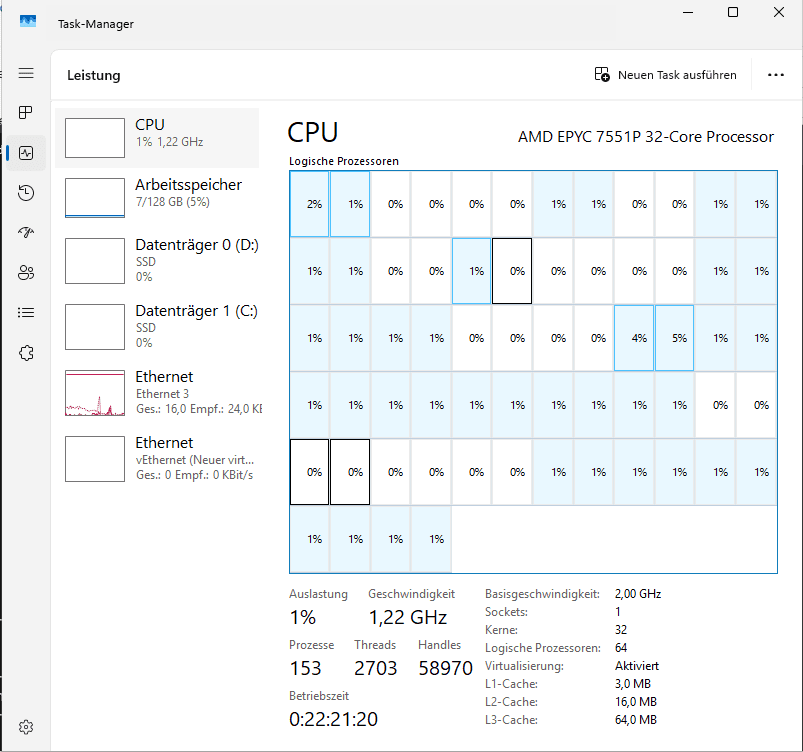Click the Virtualisierung value Aktiviert
The width and height of the screenshot is (803, 752).
637,666
